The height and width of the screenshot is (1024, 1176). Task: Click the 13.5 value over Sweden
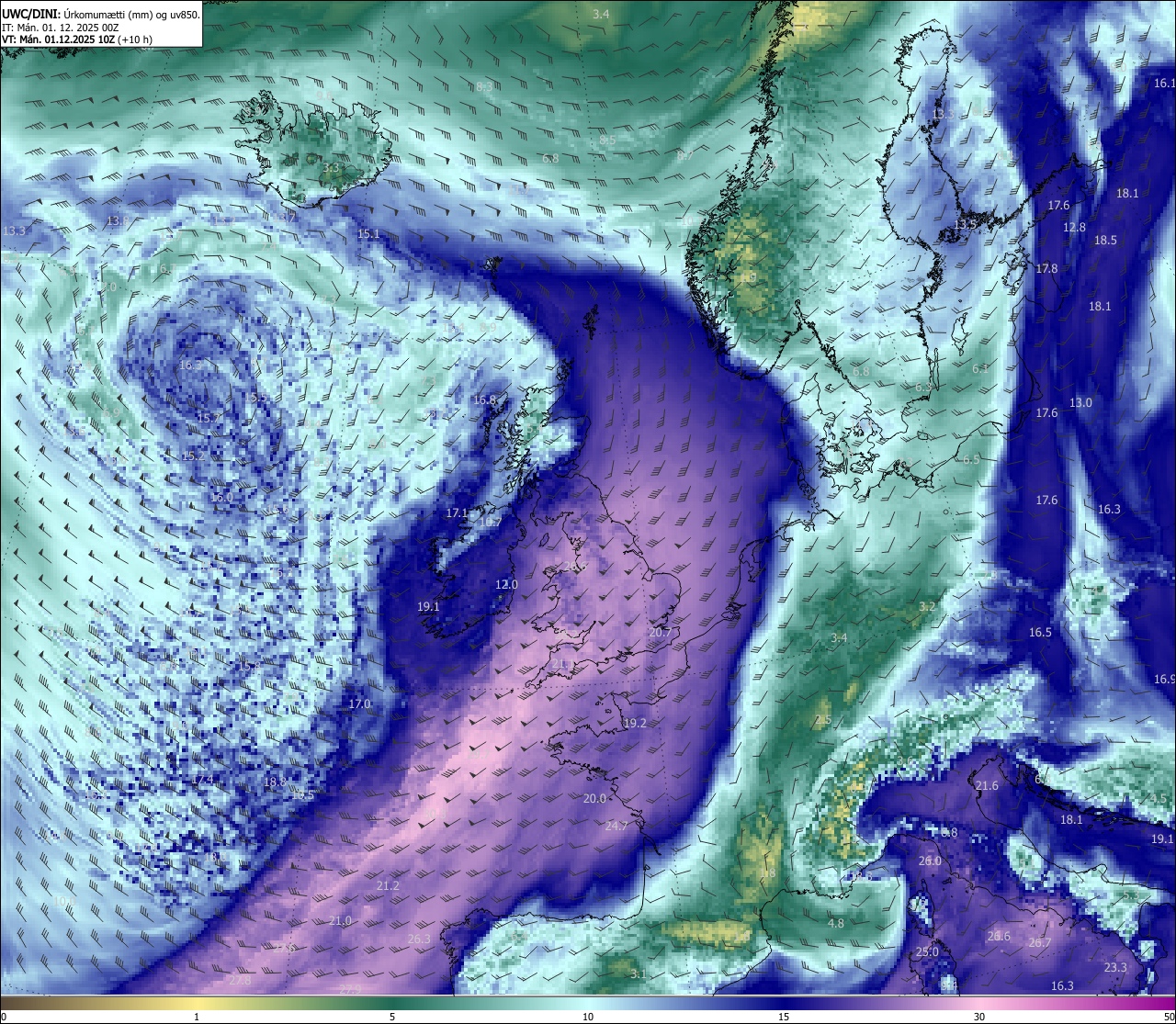[x=965, y=225]
